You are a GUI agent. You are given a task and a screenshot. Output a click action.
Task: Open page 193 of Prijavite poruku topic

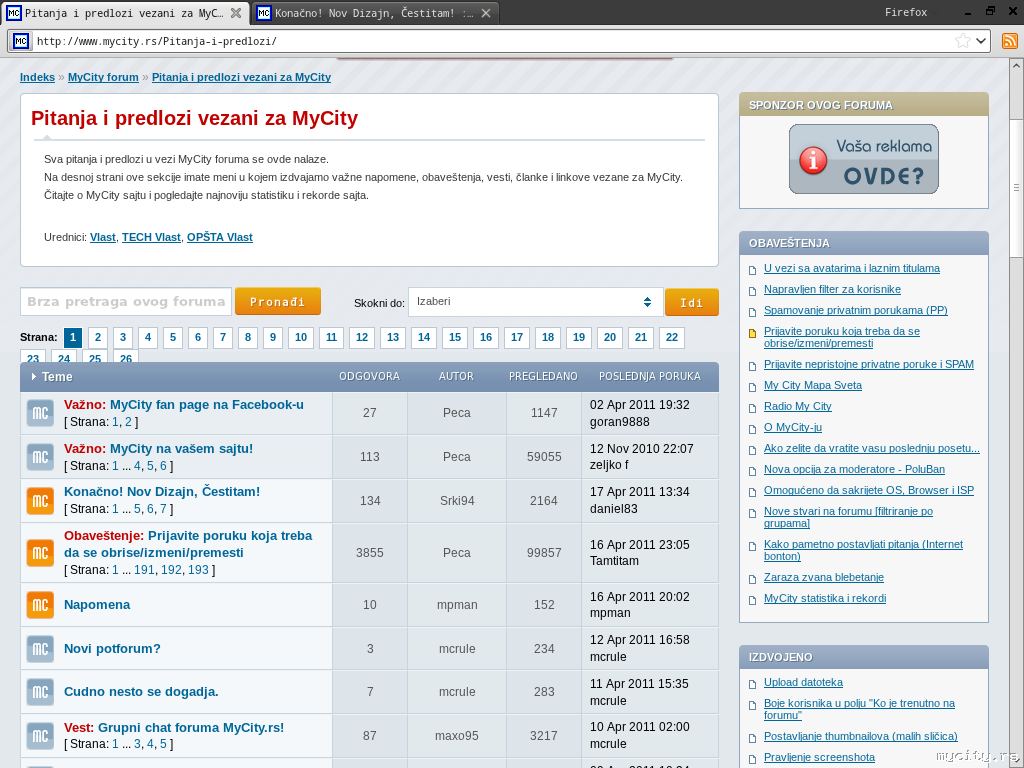(198, 570)
